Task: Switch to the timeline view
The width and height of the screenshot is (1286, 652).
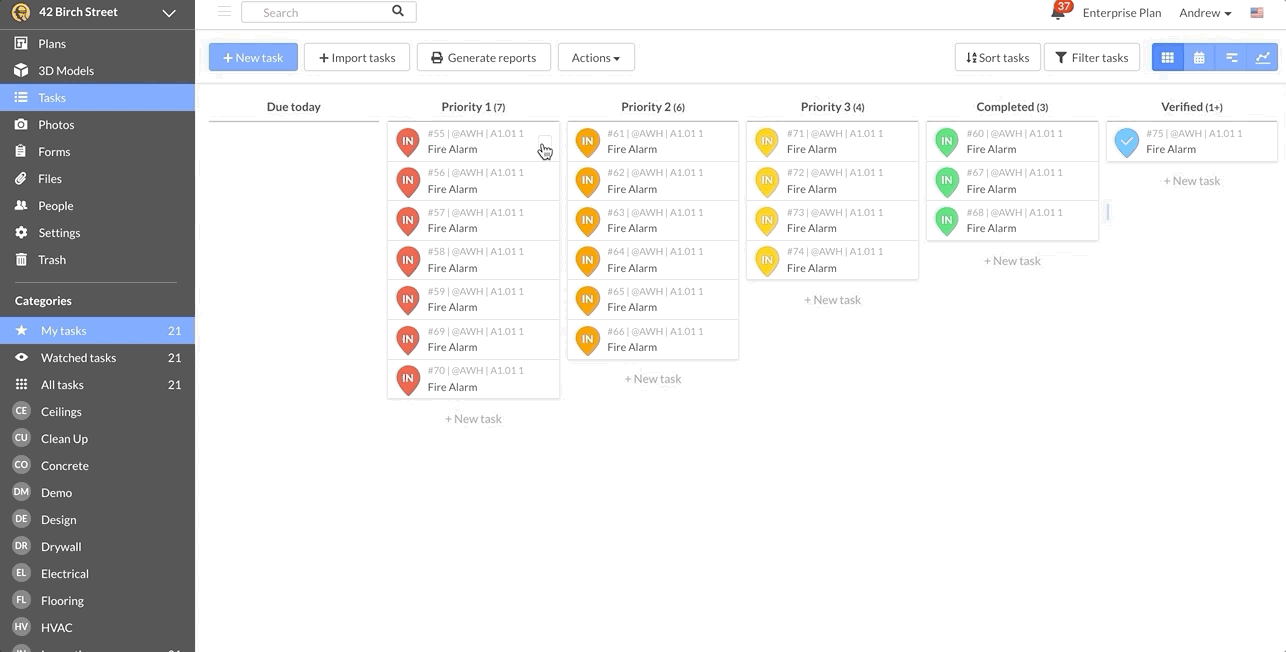Action: coord(1231,57)
